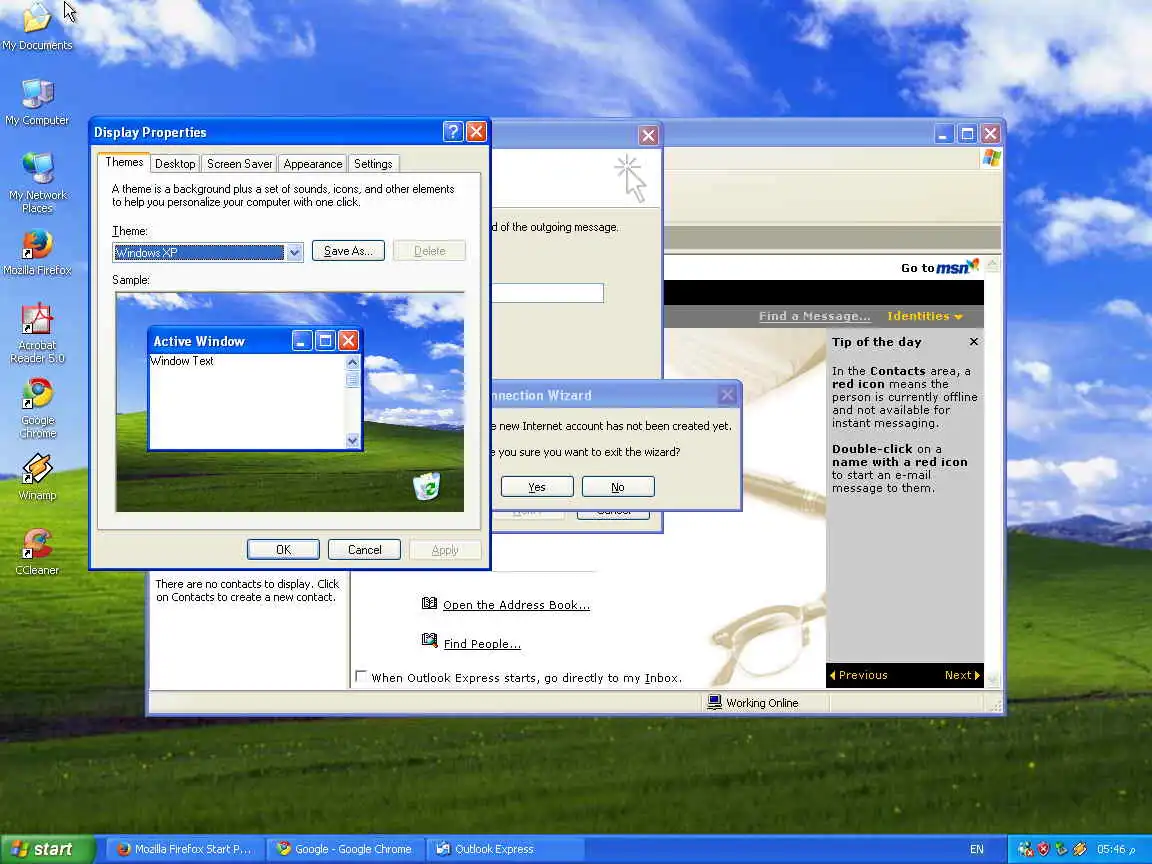Enable go directly to my Inbox checkbox

(x=361, y=676)
